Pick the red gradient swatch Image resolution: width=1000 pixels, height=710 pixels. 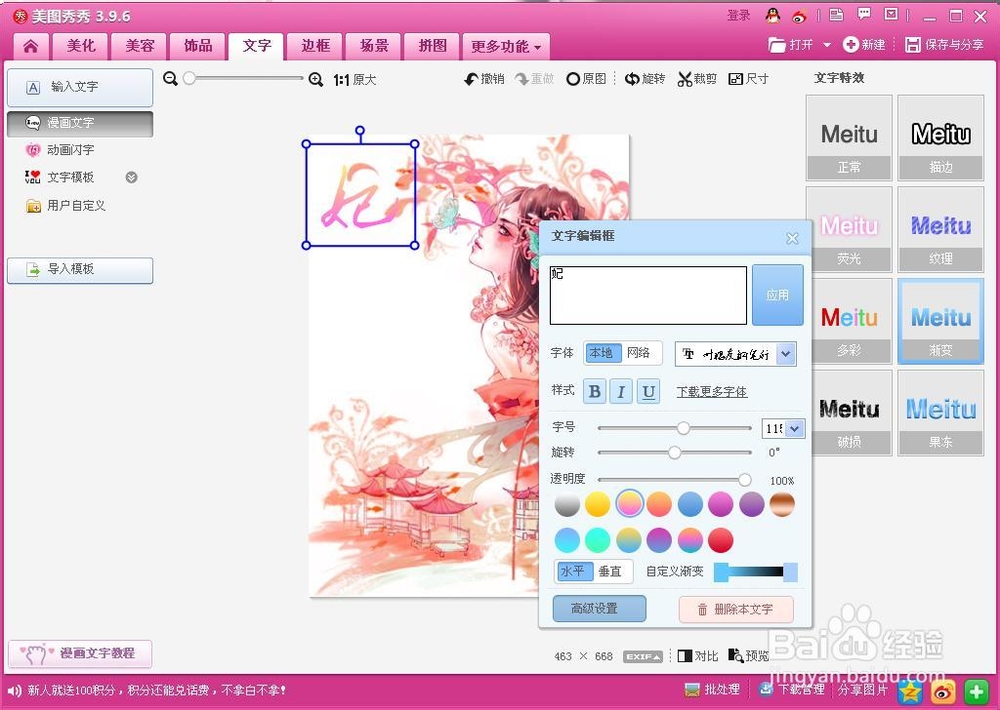point(720,540)
